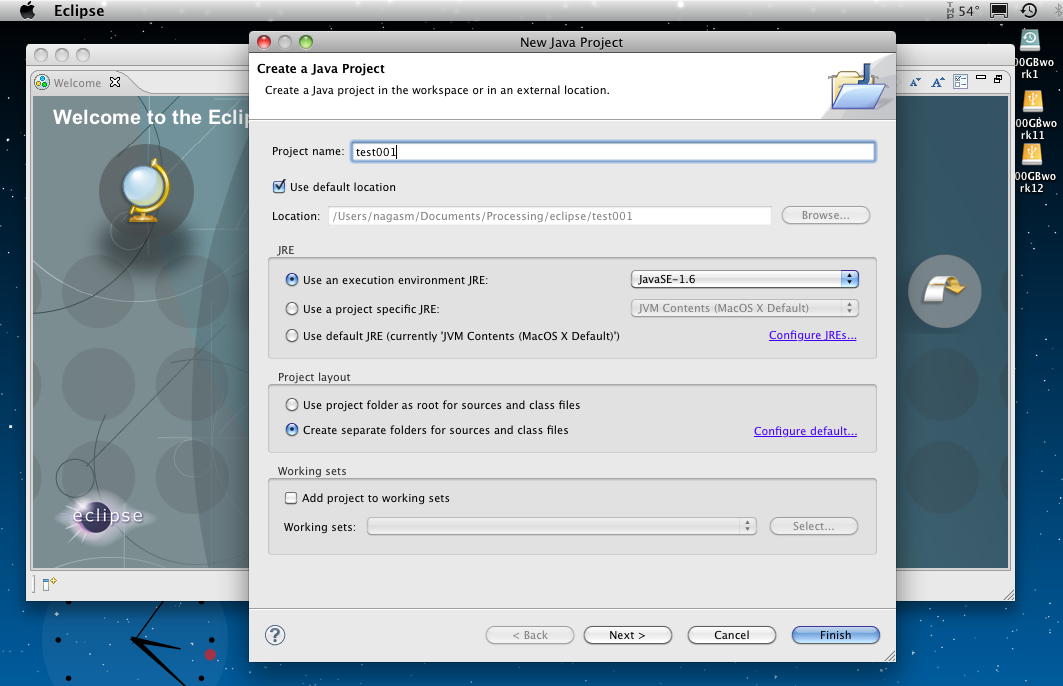Select Use an execution environment JRE
1063x686 pixels.
[292, 279]
